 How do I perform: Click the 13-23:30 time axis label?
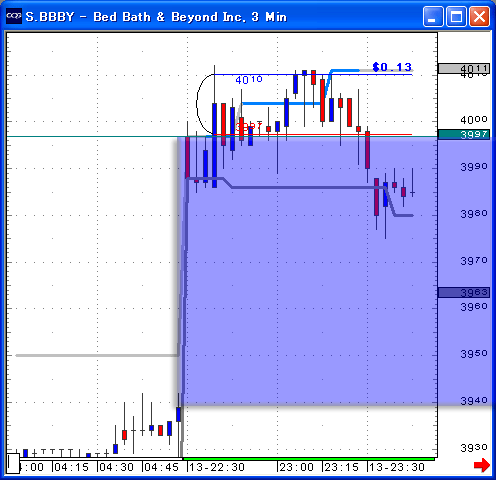click(397, 467)
